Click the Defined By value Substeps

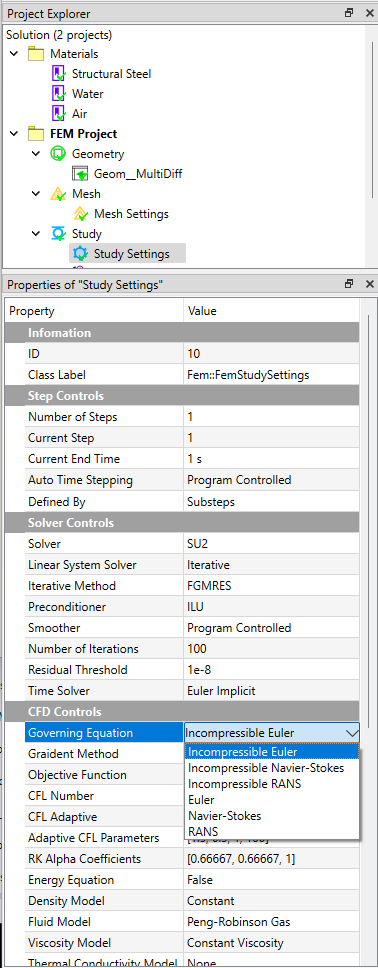pyautogui.click(x=272, y=502)
